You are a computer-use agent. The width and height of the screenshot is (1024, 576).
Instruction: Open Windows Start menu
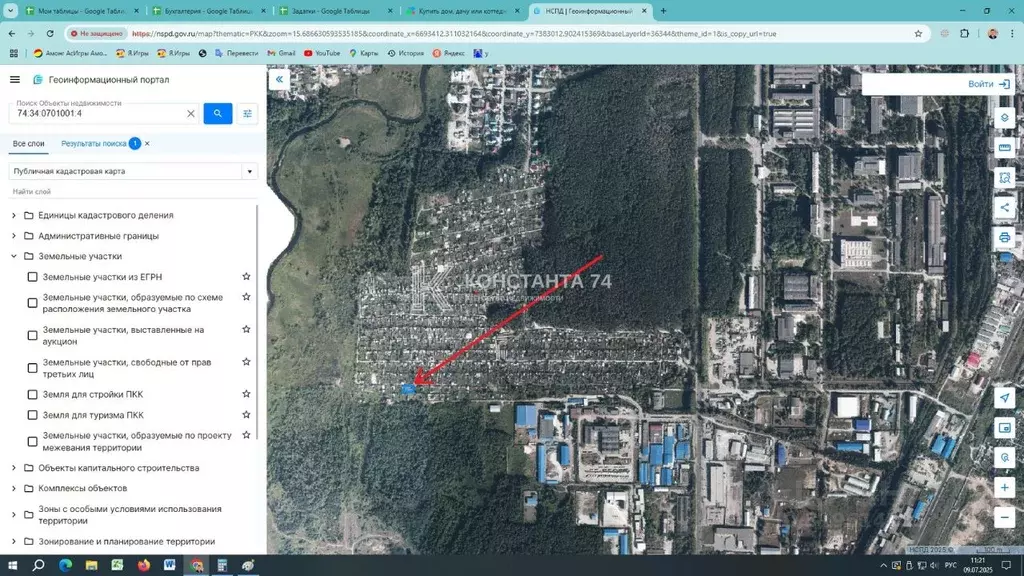pos(12,565)
